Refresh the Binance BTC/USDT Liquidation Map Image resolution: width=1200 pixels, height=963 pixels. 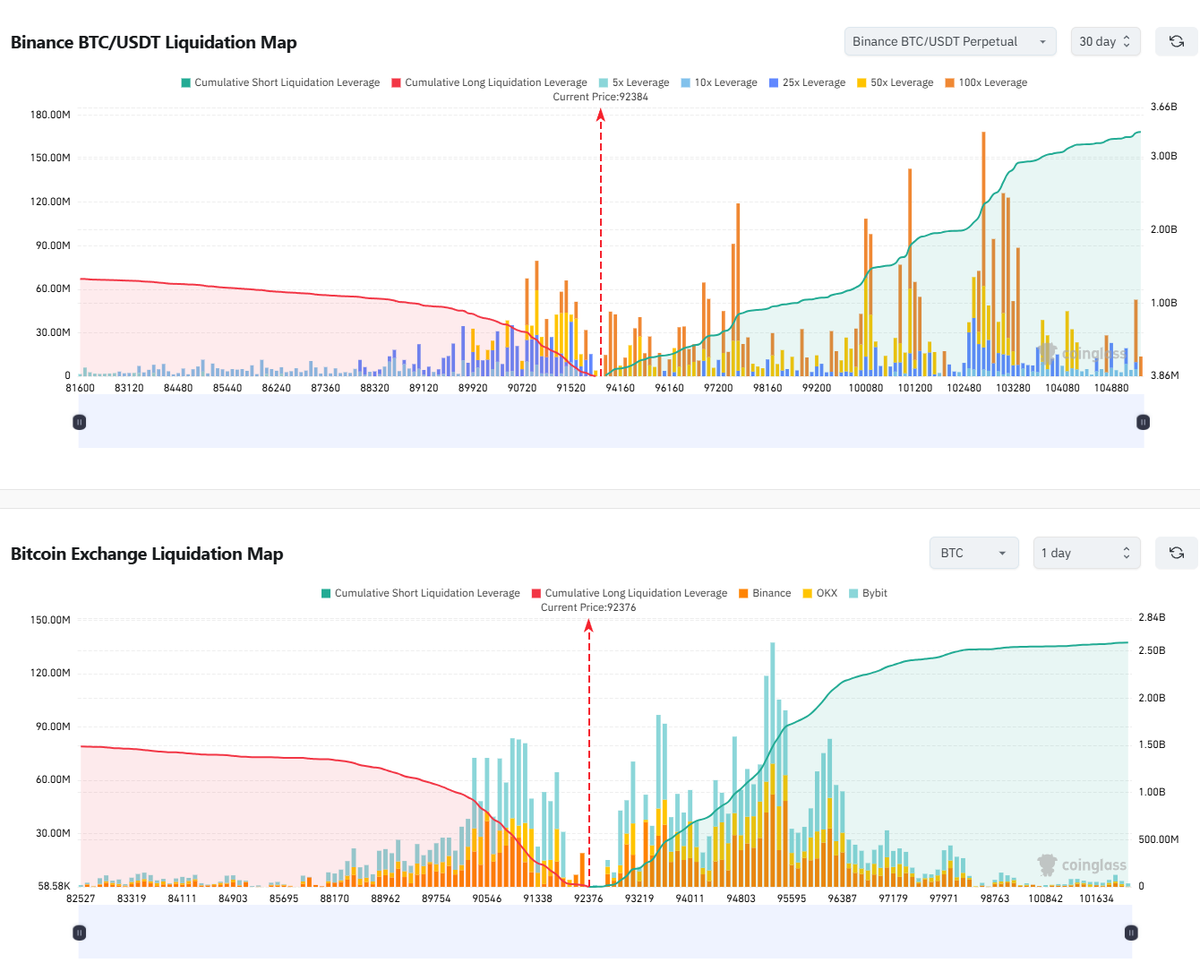(1176, 41)
